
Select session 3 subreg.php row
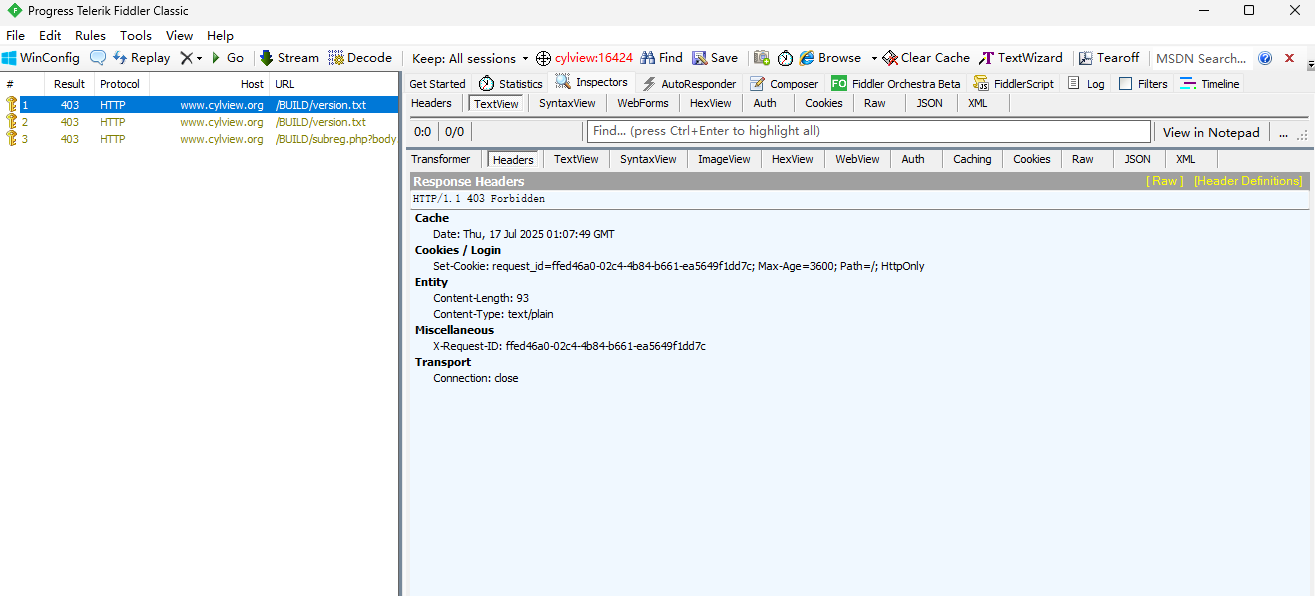point(200,139)
